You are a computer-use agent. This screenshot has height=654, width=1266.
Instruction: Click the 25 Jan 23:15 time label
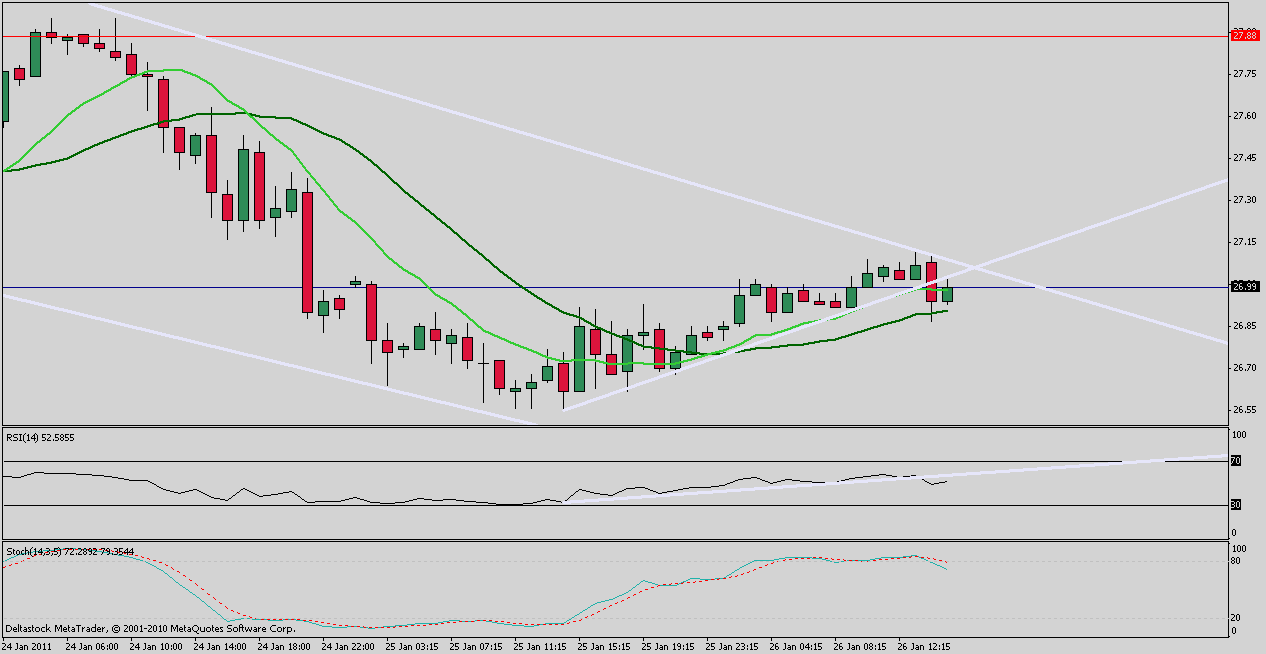(x=733, y=647)
